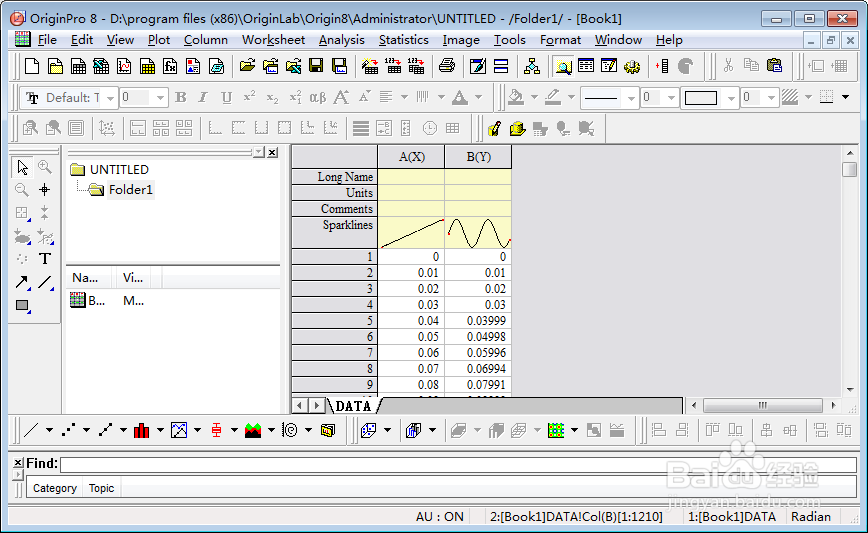Screen dimensions: 868x533
Task: Plot a line plus symbol graph
Action: coord(105,430)
